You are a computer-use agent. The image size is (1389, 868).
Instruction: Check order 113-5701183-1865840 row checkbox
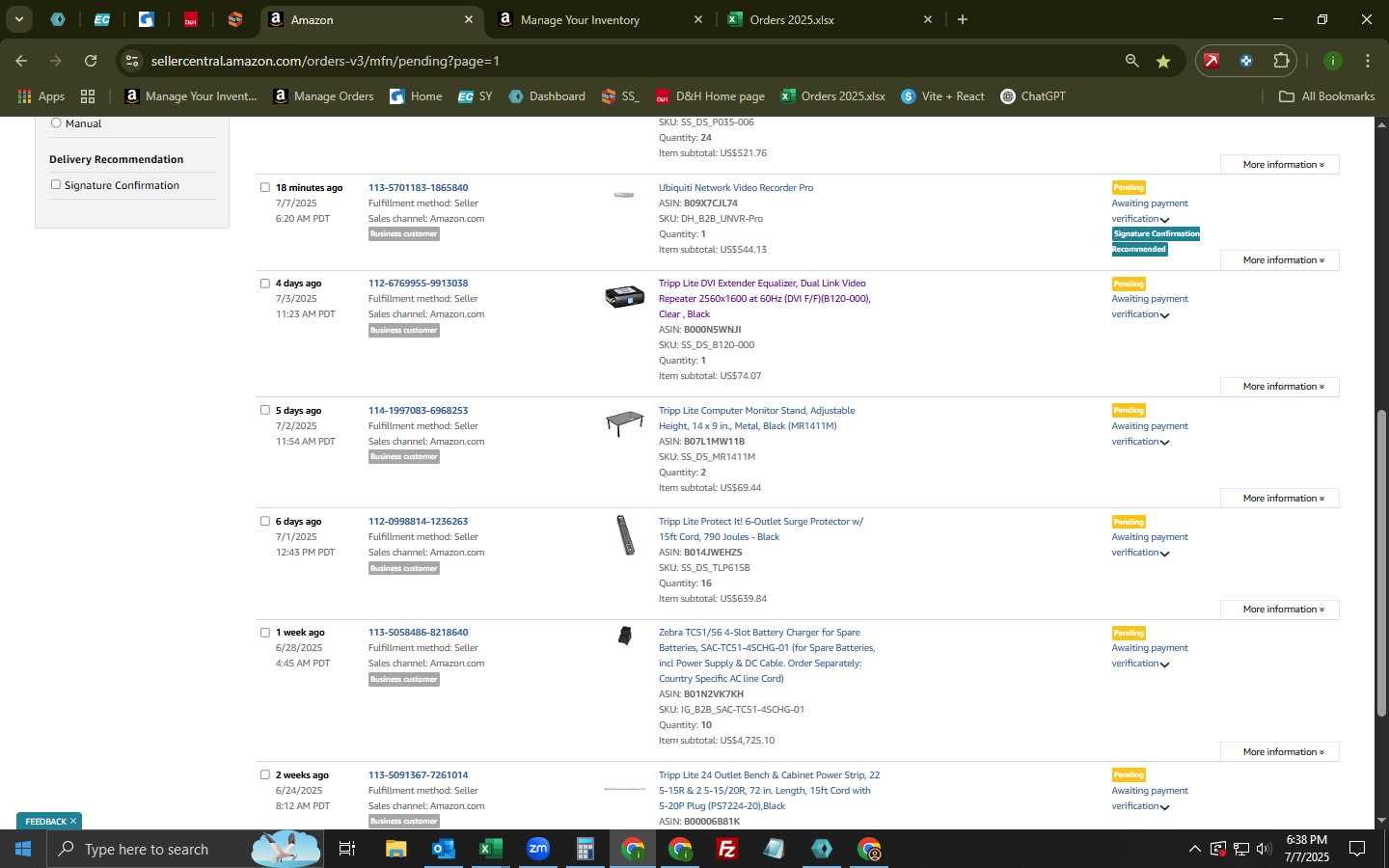(x=265, y=187)
